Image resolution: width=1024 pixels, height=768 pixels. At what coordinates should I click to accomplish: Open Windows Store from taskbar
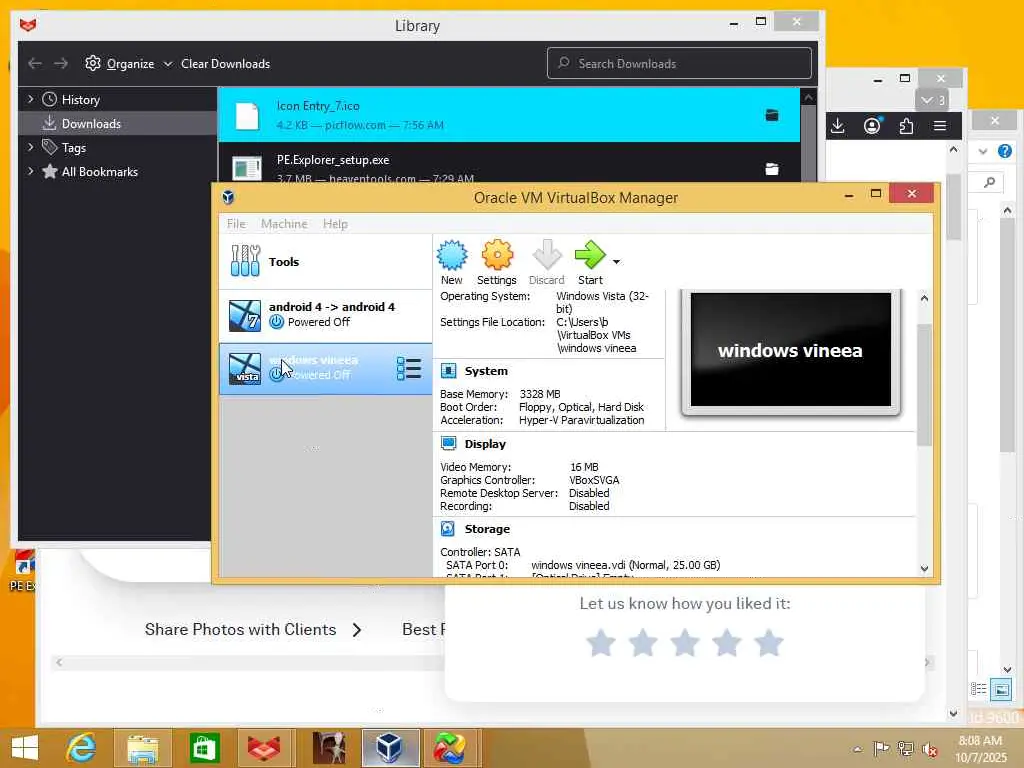[x=204, y=748]
